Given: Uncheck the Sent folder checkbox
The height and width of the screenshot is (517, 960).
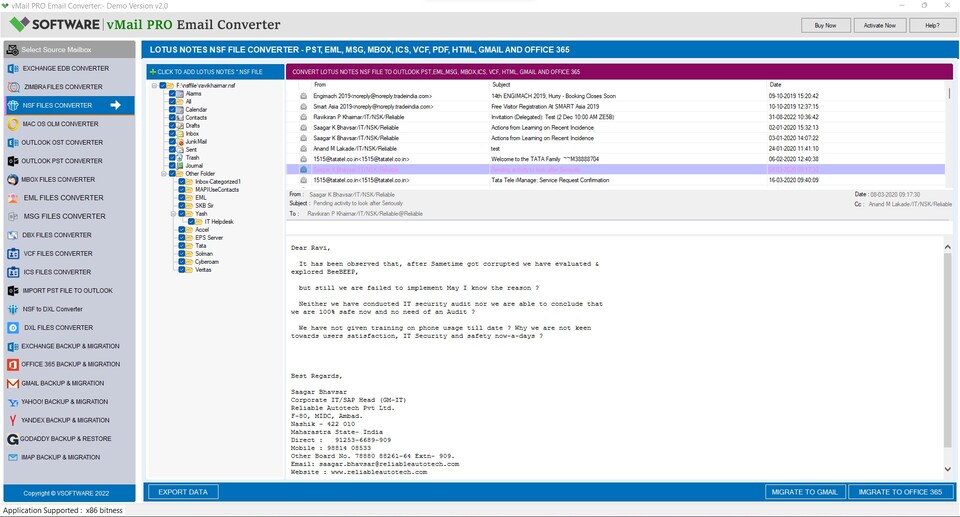Looking at the screenshot, I should (x=173, y=149).
